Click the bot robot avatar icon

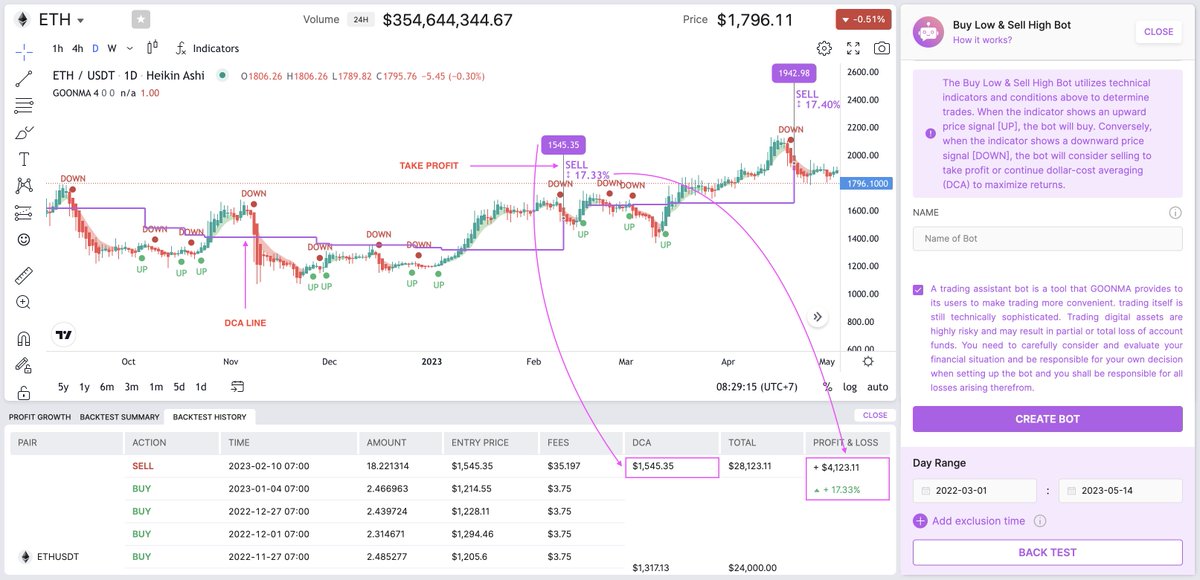928,32
